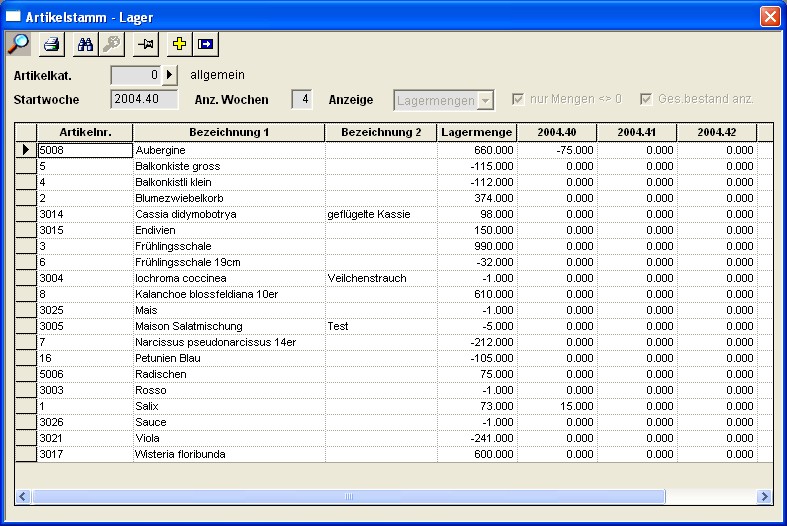This screenshot has height=526, width=787.
Task: Click the -75.000 value in Aubergine row
Action: coord(557,150)
